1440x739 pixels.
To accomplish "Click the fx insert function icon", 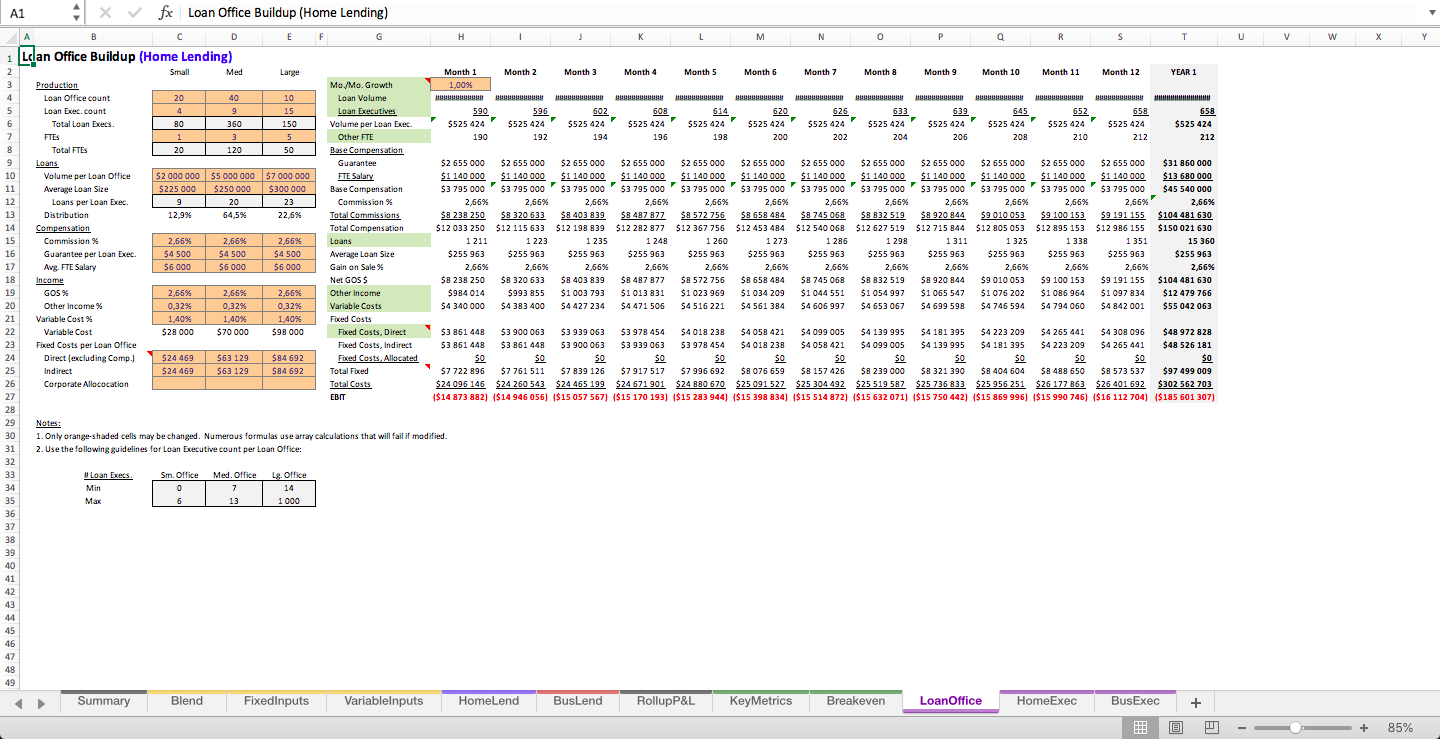I will [165, 13].
